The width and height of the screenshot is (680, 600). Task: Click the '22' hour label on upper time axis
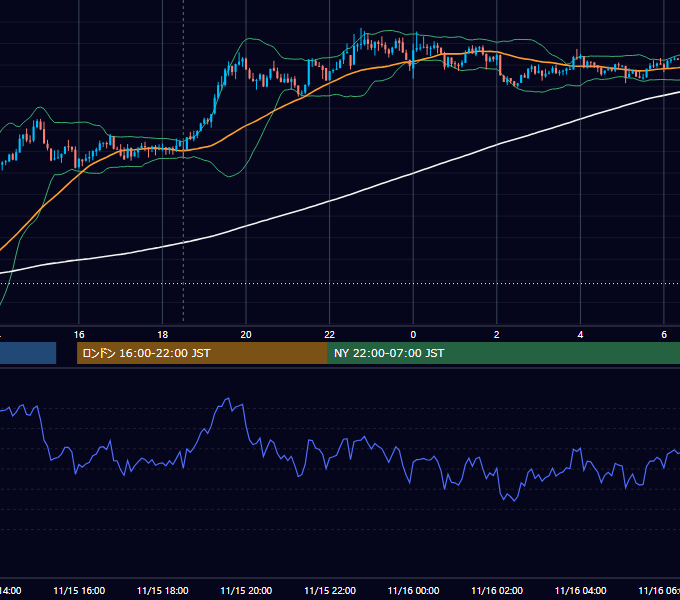[x=330, y=335]
